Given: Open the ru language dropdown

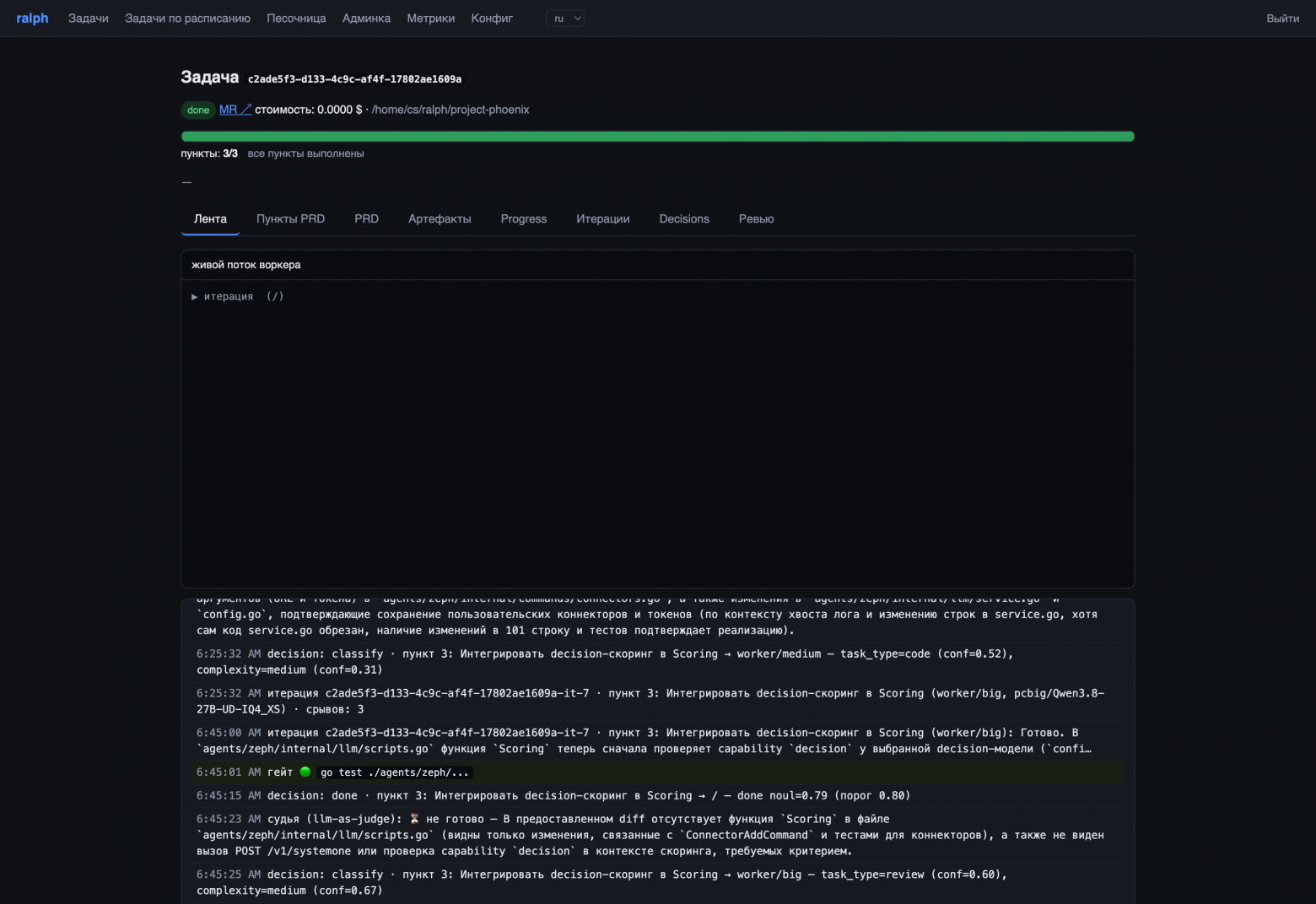Looking at the screenshot, I should tap(565, 19).
